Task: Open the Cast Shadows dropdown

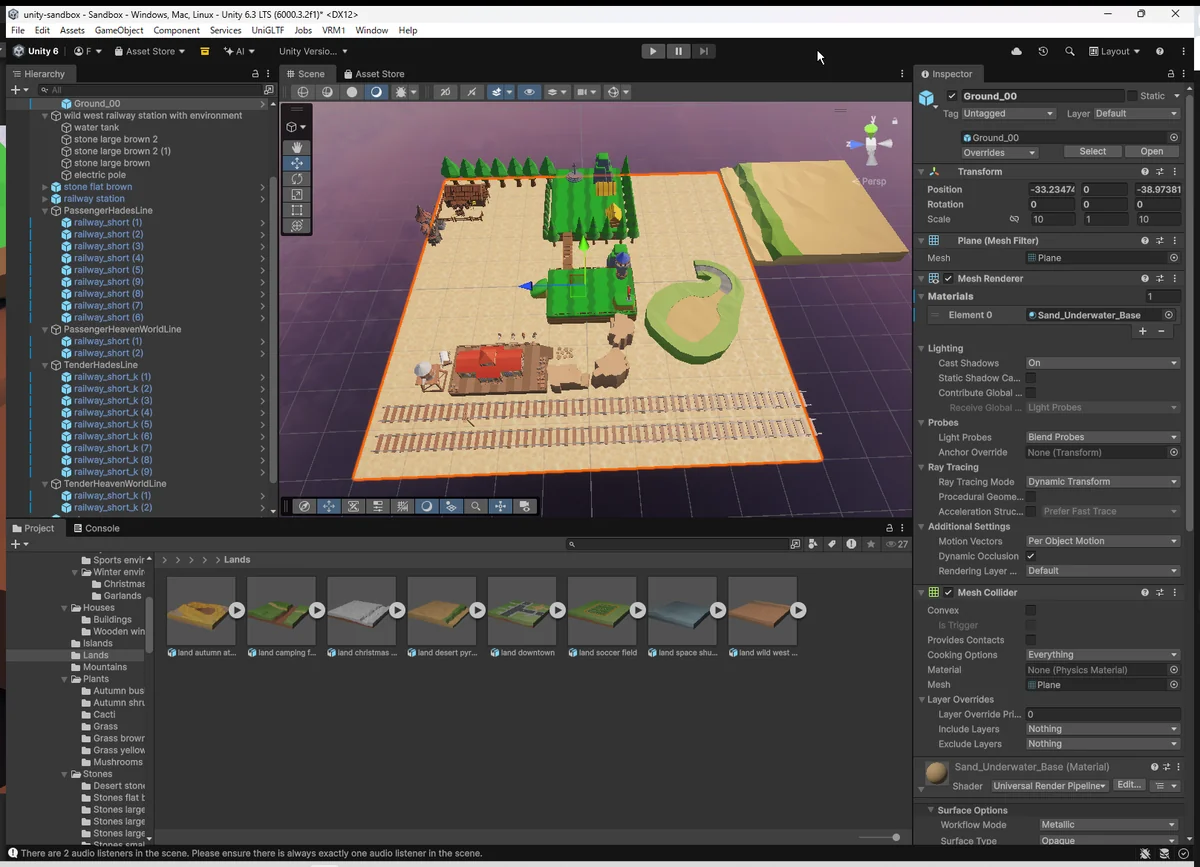Action: (x=1102, y=363)
